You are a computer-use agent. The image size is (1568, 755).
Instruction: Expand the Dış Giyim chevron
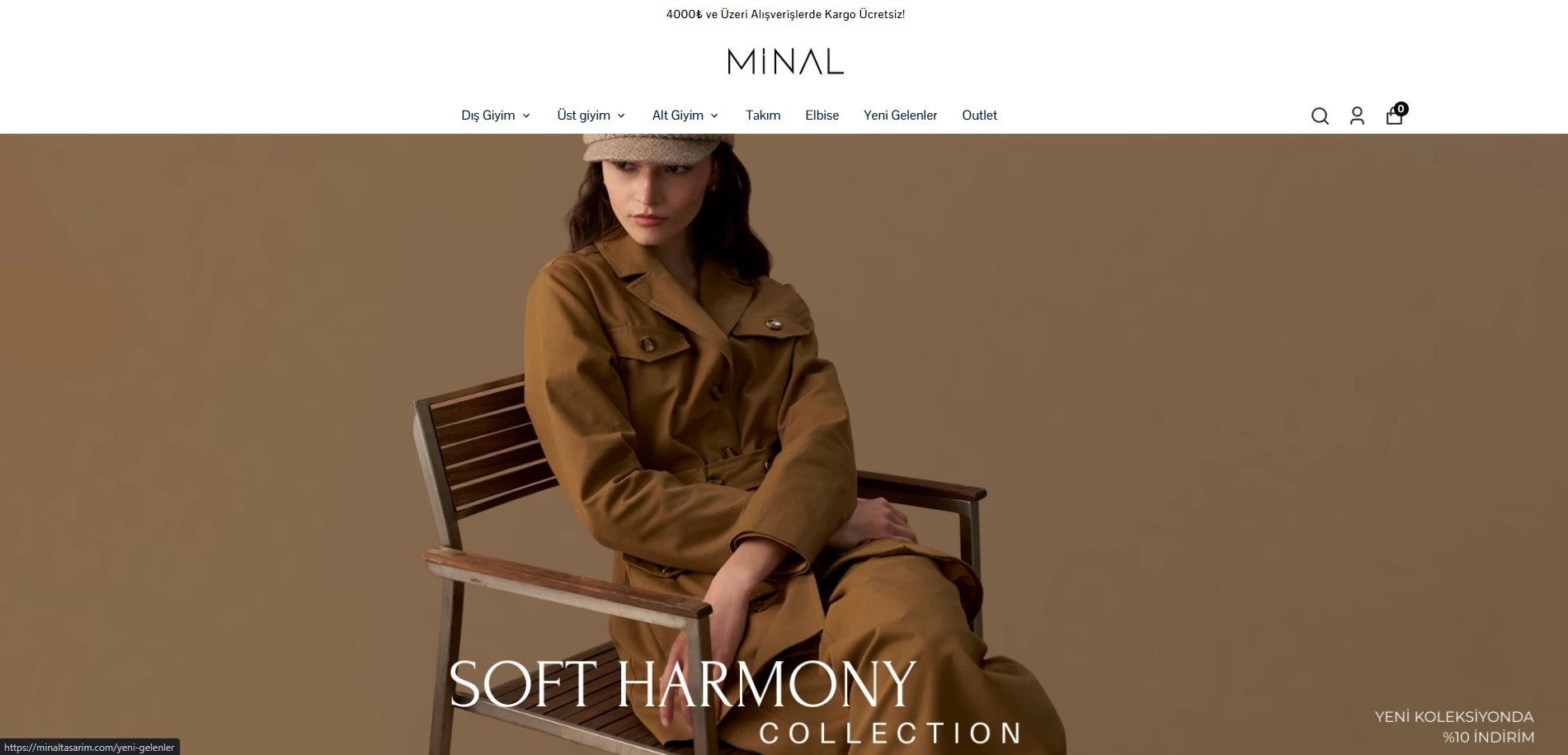click(x=526, y=116)
